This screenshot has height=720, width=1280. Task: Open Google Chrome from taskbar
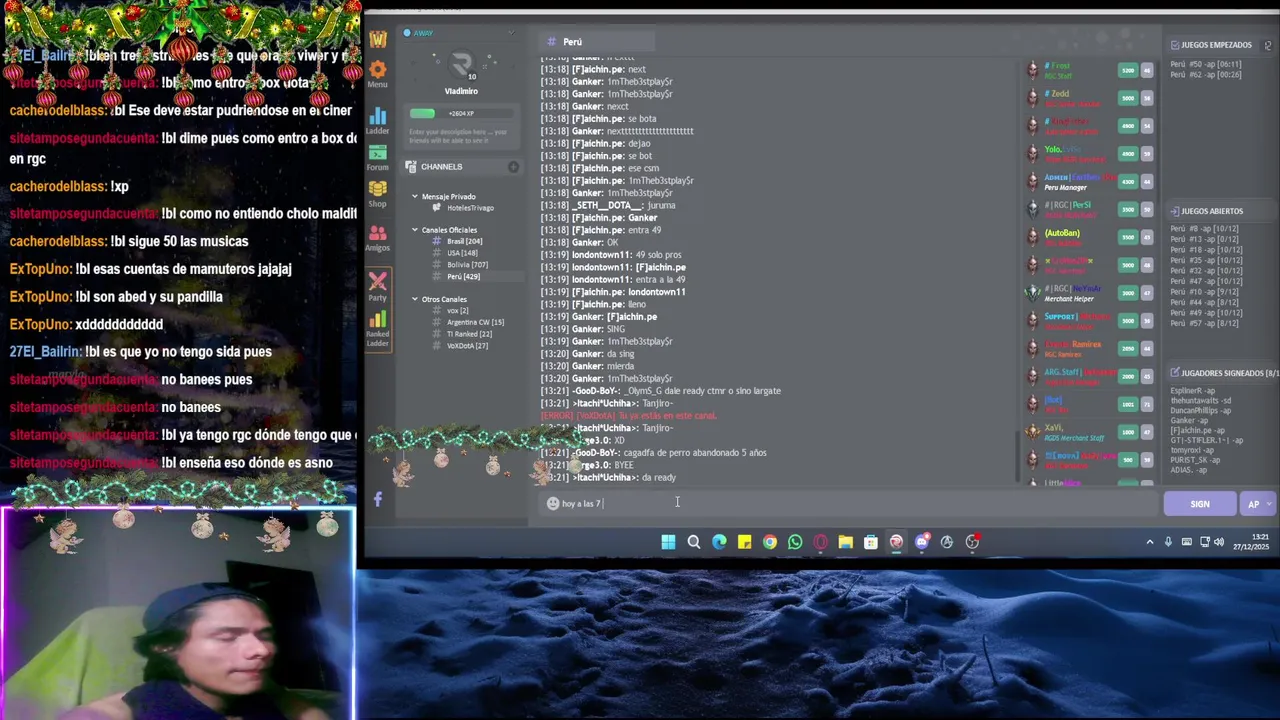tap(770, 542)
